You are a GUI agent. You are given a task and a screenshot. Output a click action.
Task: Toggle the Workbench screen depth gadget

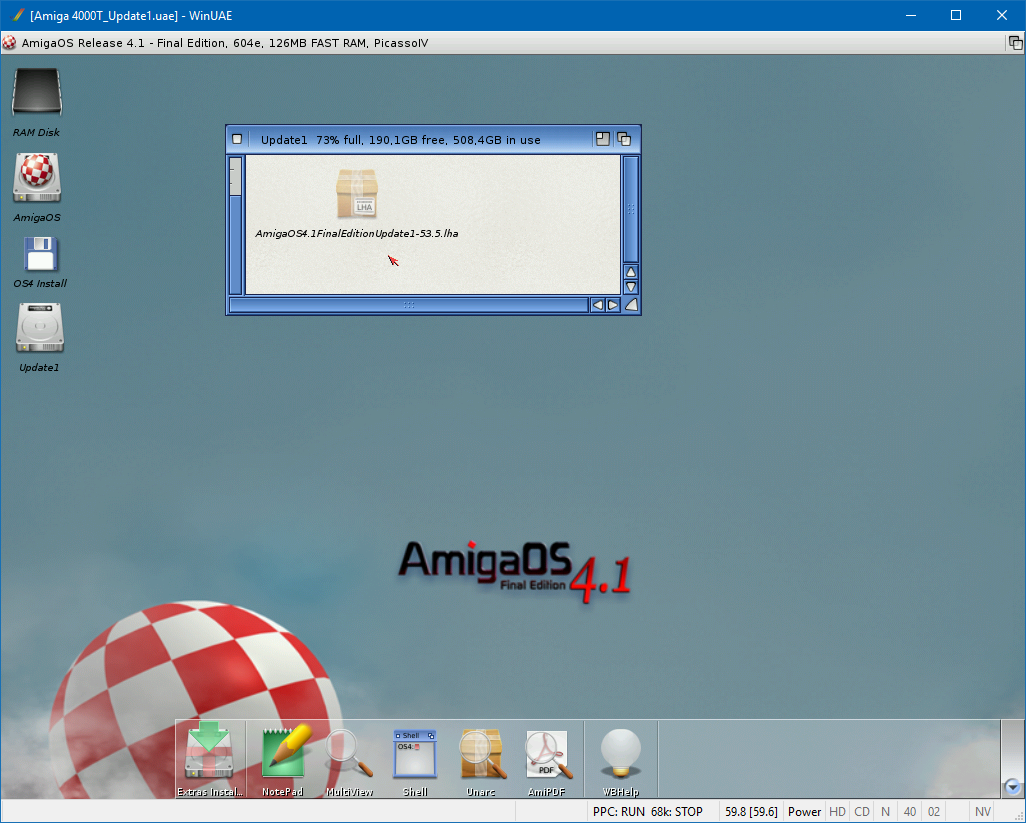click(1015, 43)
